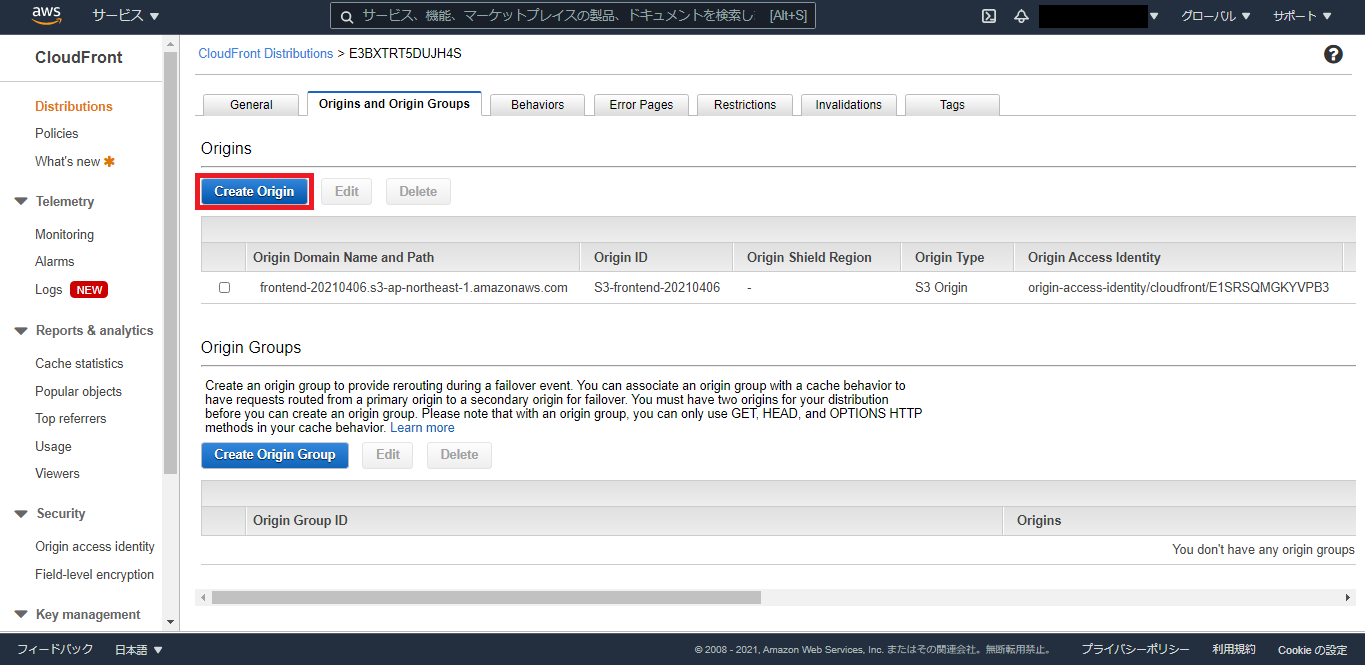The width and height of the screenshot is (1365, 665).
Task: Open the 利用規約 terms of use link
Action: click(x=1234, y=650)
